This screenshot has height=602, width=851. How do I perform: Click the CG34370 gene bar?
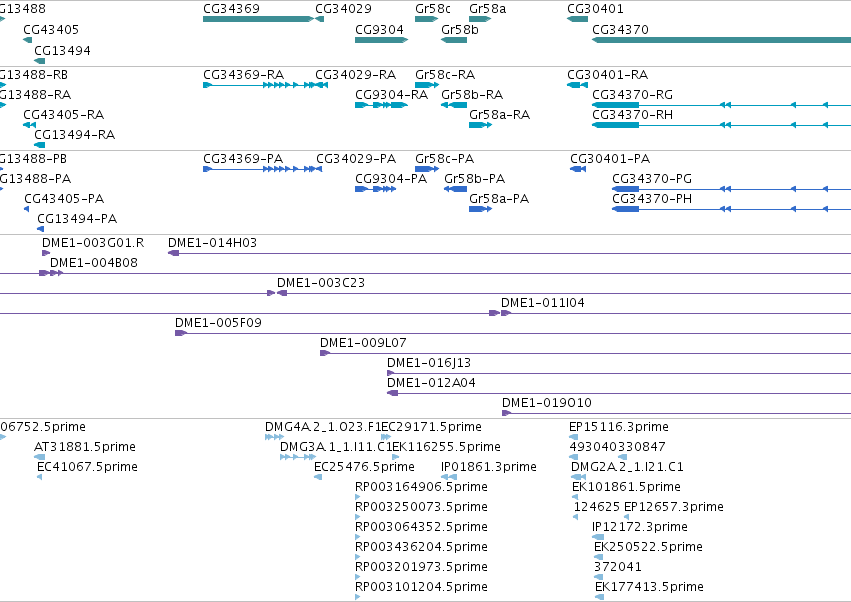[x=721, y=40]
